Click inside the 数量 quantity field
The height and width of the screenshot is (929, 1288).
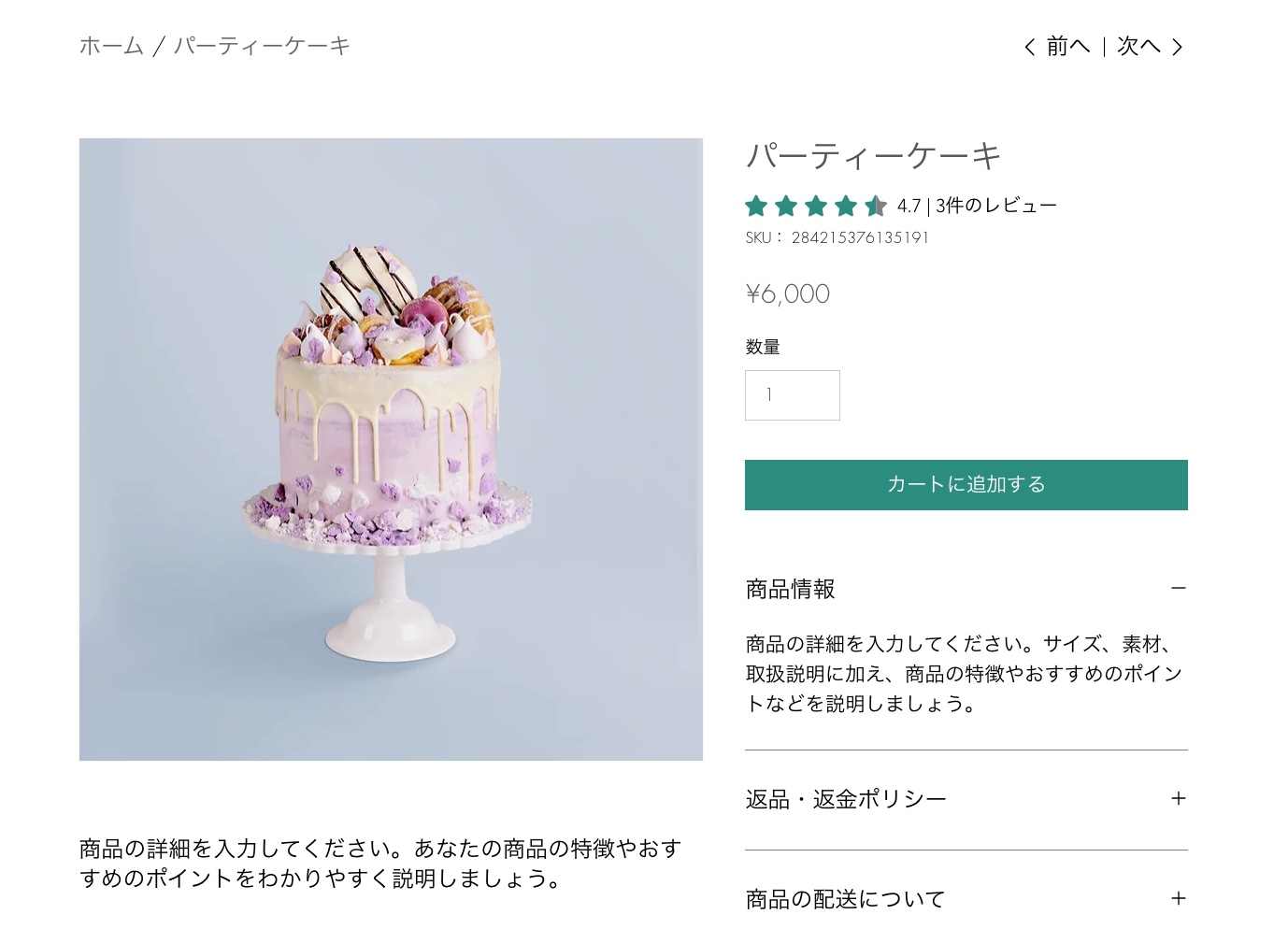pos(792,394)
